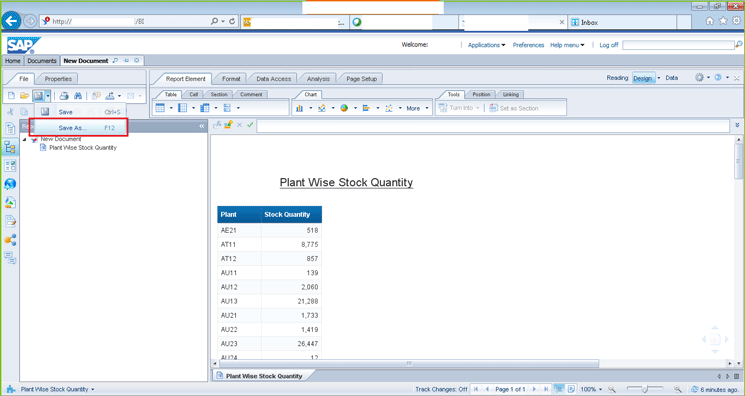Switch to the File tab
Viewport: 745px width, 396px height.
(x=24, y=79)
